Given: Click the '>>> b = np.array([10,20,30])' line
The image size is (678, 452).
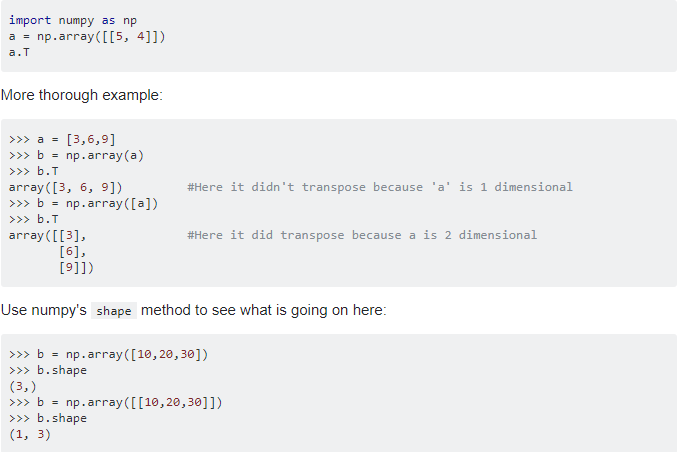Looking at the screenshot, I should (x=110, y=354).
